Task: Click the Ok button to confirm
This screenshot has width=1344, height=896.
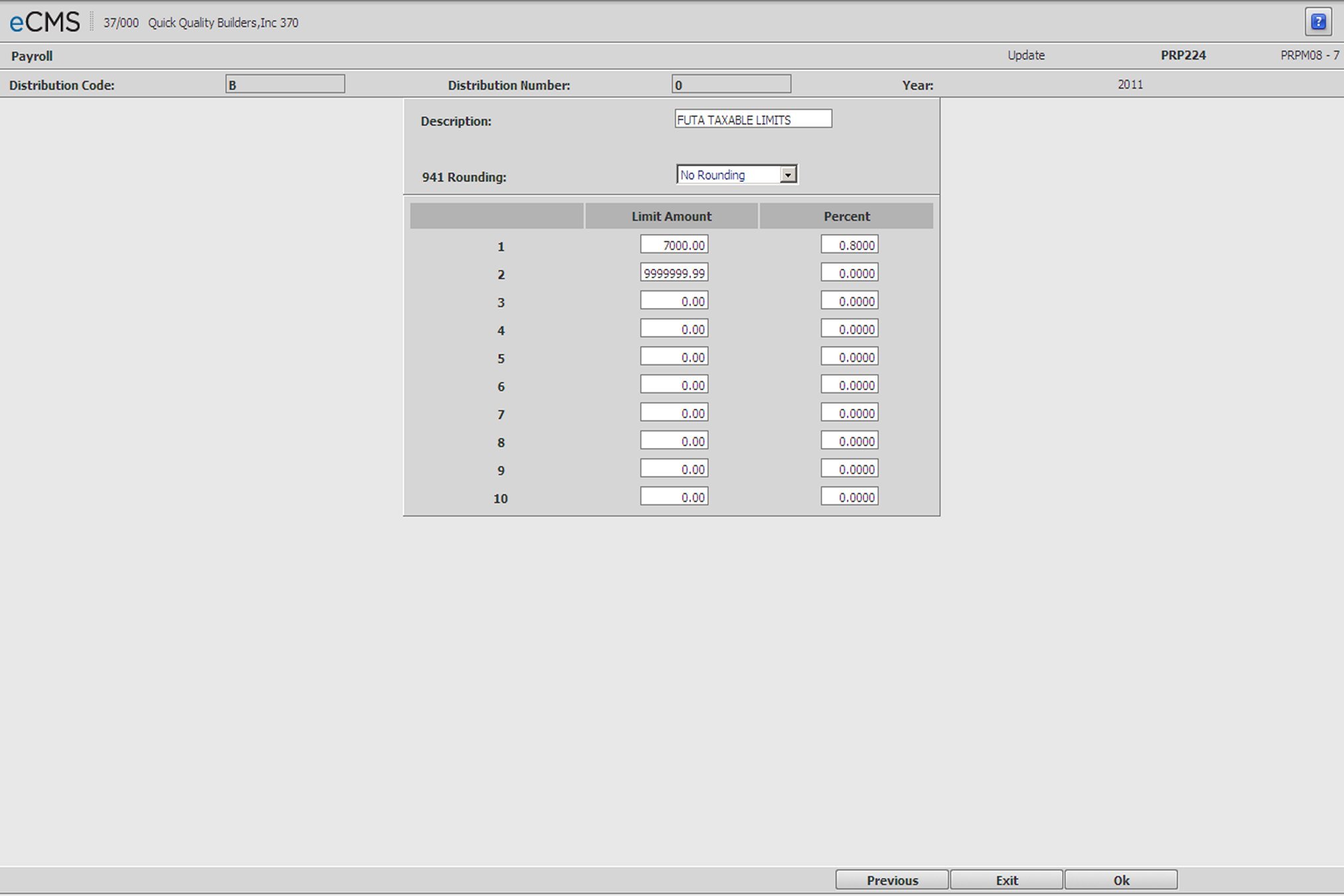Action: (x=1121, y=880)
